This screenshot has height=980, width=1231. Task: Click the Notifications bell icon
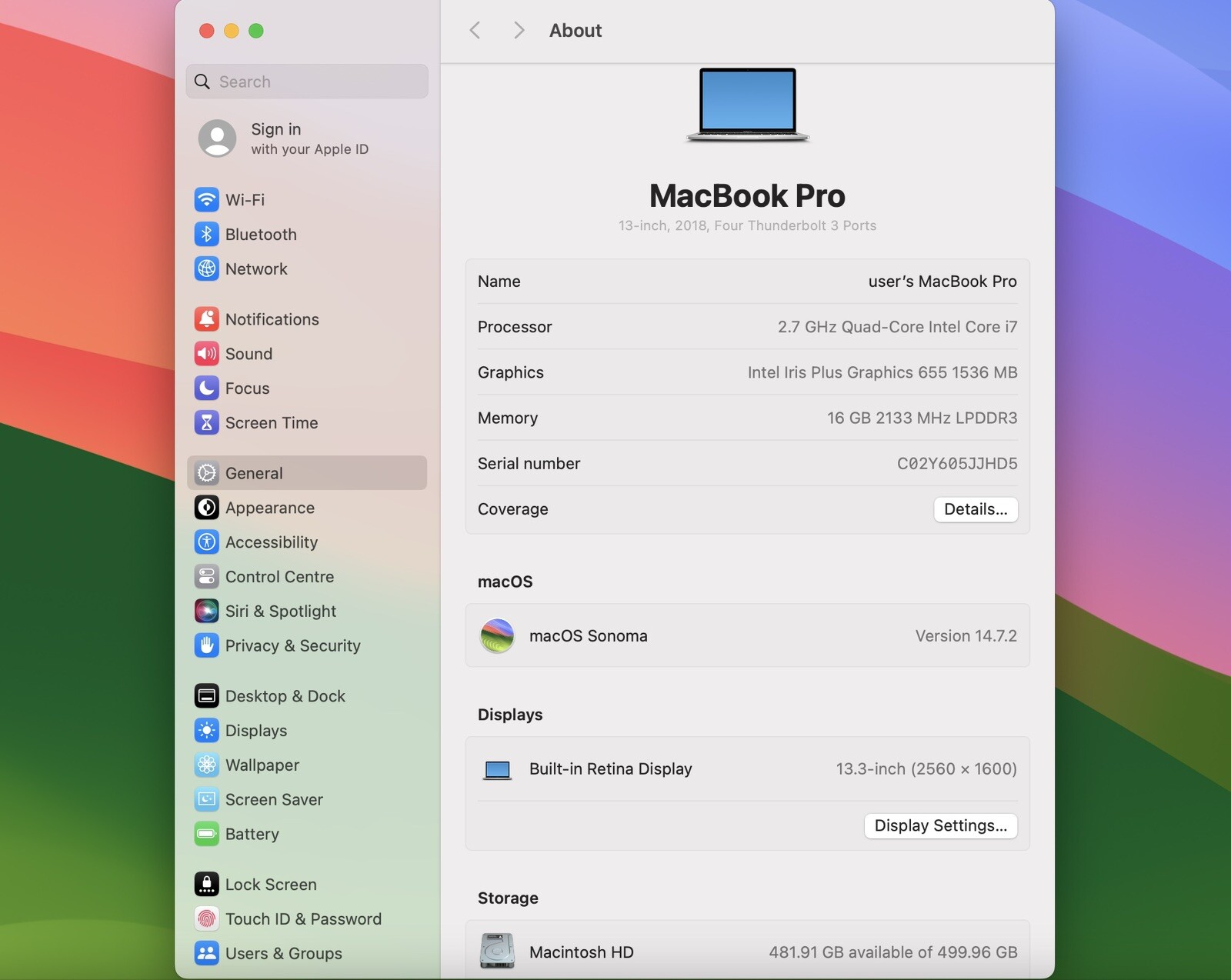click(x=206, y=319)
